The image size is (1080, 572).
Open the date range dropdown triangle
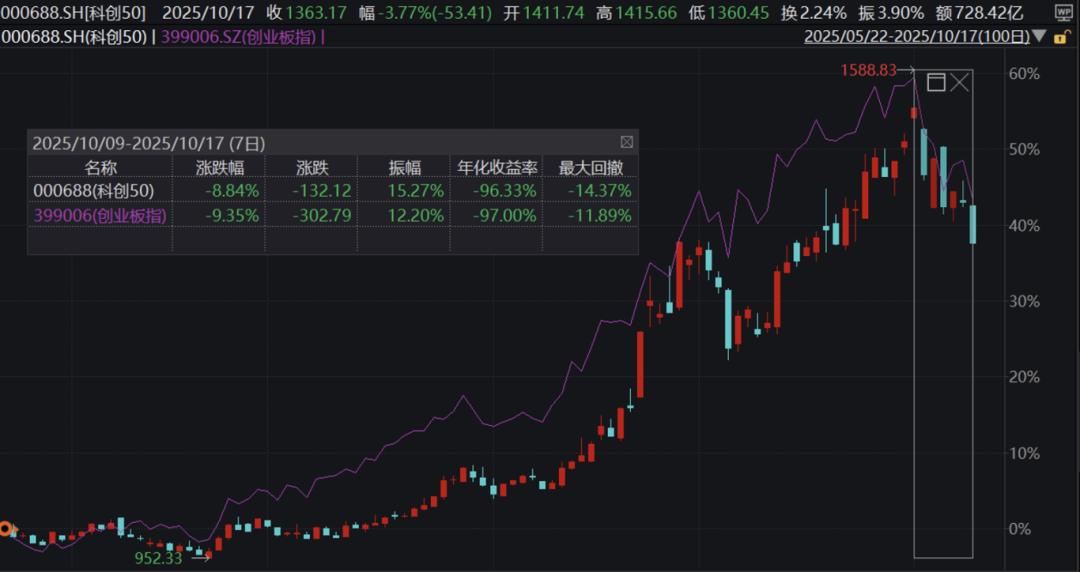(1041, 37)
